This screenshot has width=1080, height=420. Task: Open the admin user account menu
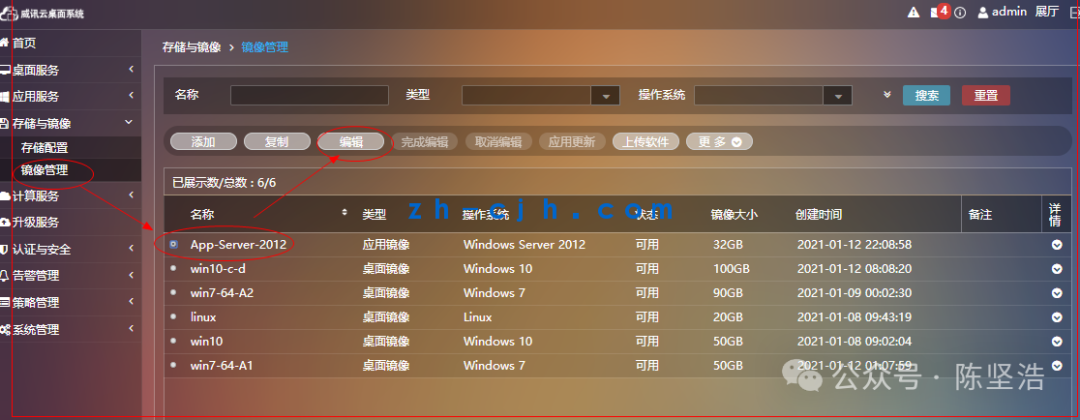click(1001, 12)
